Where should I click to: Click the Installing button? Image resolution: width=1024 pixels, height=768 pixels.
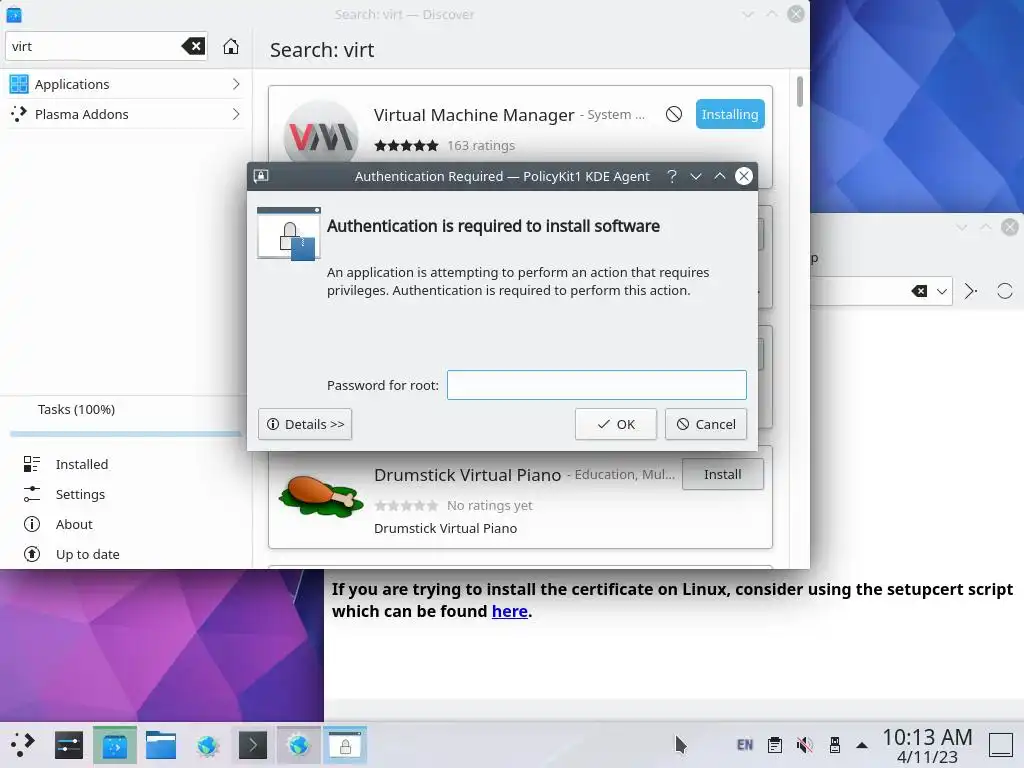point(729,114)
